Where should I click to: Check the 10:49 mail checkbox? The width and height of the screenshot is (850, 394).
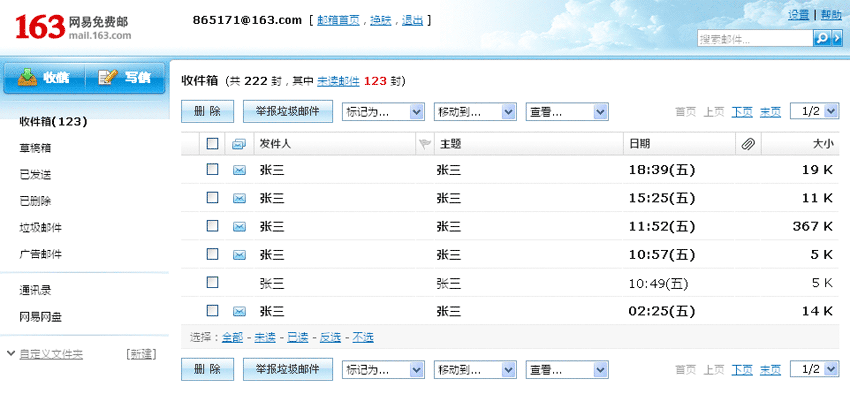(212, 282)
